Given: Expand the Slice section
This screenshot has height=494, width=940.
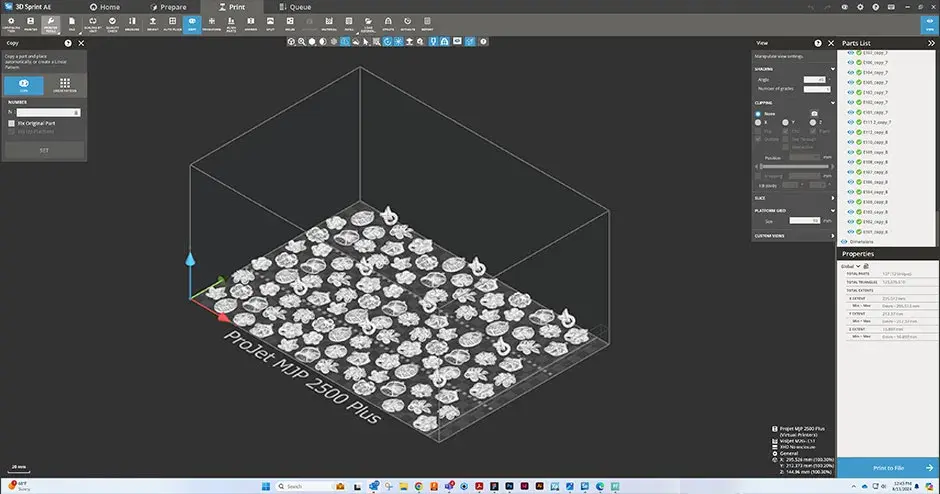Looking at the screenshot, I should (832, 198).
